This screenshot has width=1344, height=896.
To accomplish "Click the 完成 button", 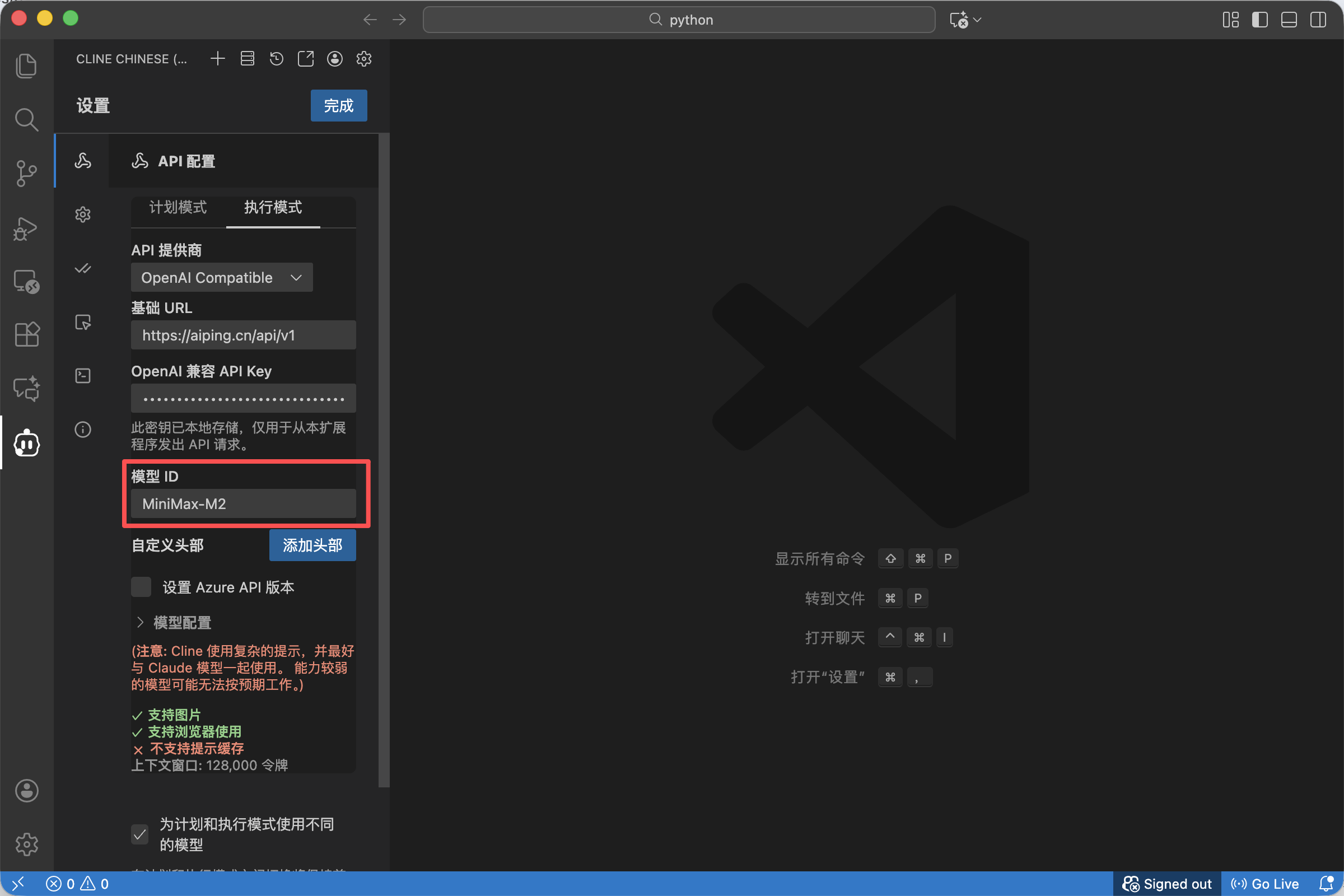I will (338, 106).
